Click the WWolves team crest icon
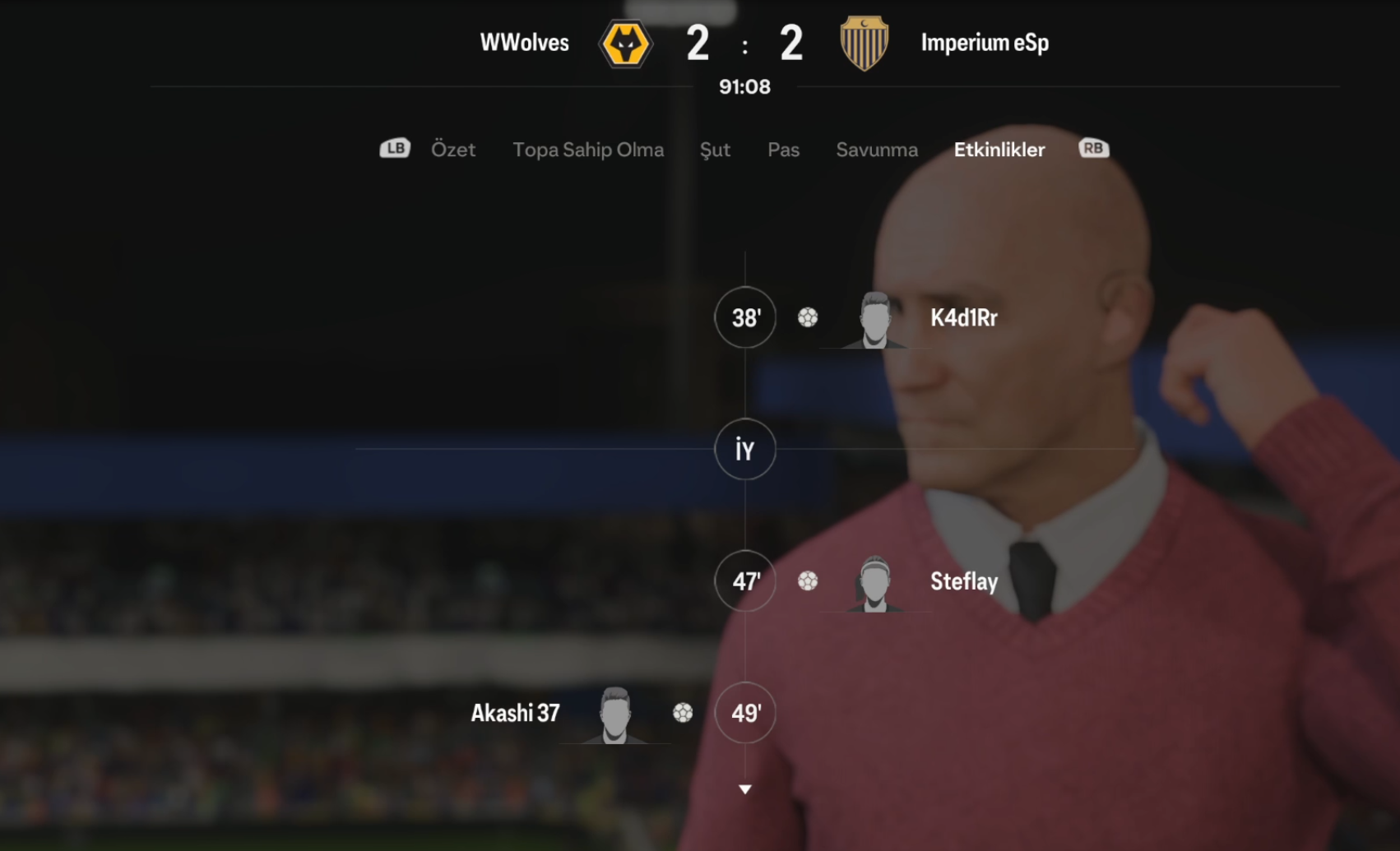The width and height of the screenshot is (1400, 851). [x=626, y=44]
